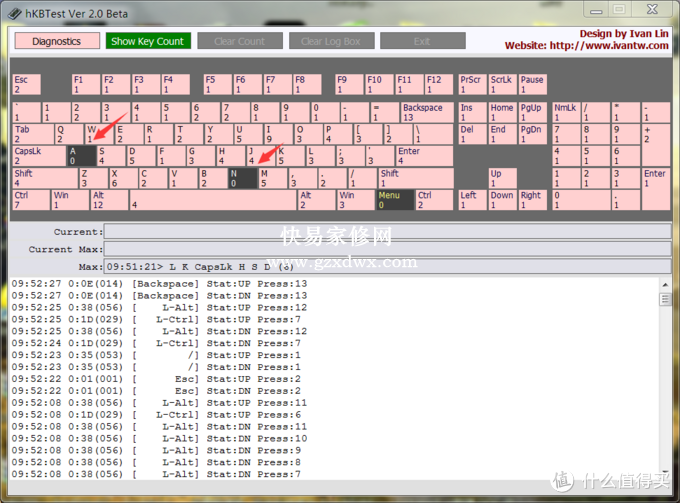Image resolution: width=680 pixels, height=503 pixels.
Task: Select the NmLk numpad key tile
Action: pos(566,112)
